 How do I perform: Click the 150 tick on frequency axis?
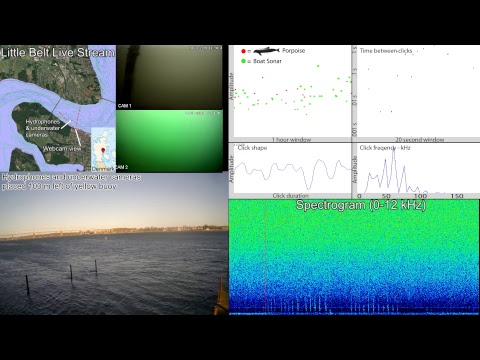click(457, 196)
